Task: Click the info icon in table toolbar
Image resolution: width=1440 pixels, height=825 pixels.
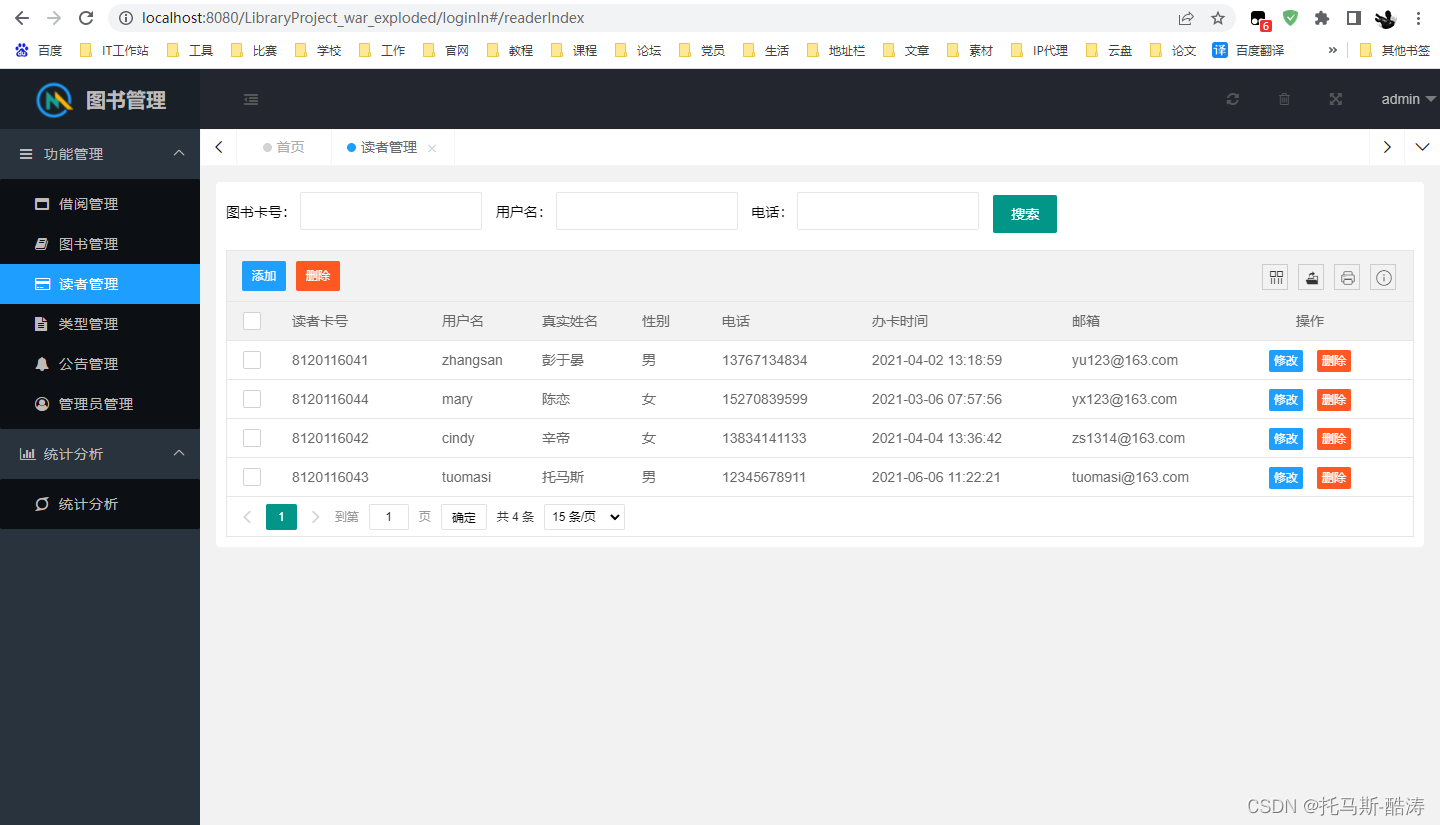Action: click(x=1383, y=278)
